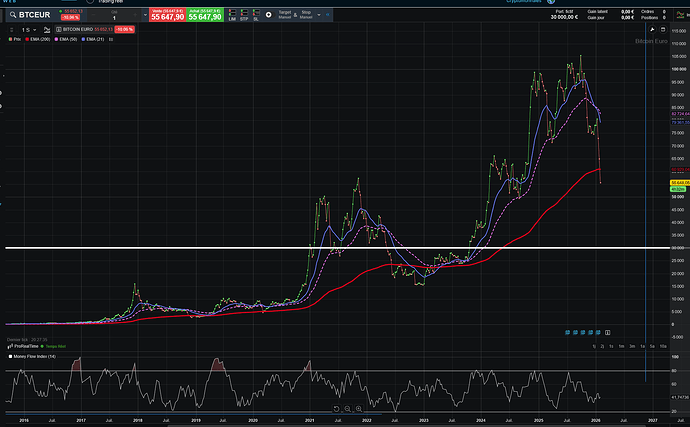Viewport: 690px width, 427px height.
Task: Click the Money Flow Index (14) label
Action: click(35, 355)
